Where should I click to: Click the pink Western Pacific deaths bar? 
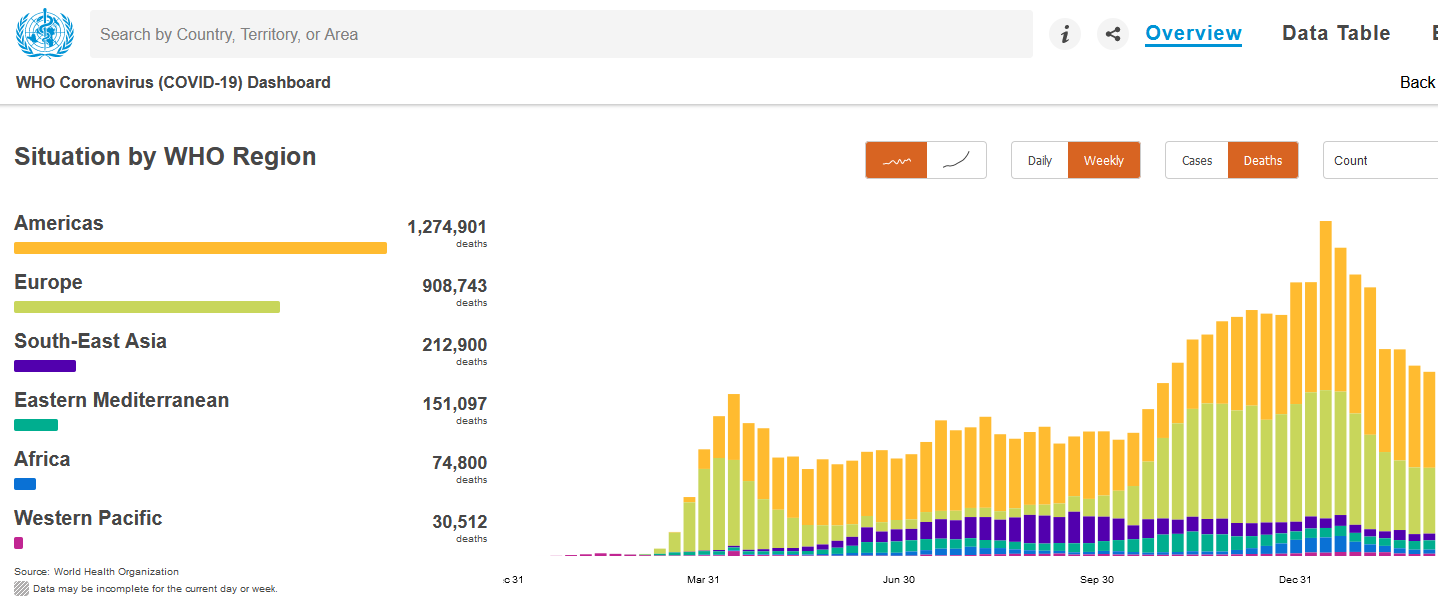tap(18, 543)
